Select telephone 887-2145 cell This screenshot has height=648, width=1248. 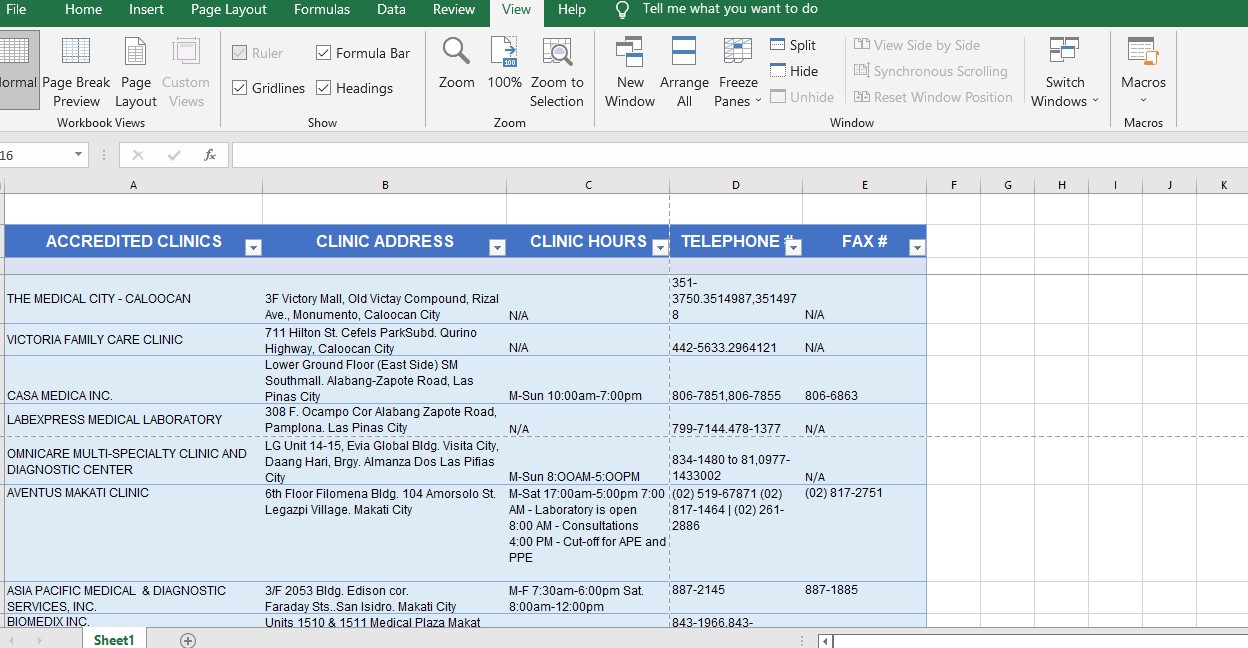click(x=736, y=598)
